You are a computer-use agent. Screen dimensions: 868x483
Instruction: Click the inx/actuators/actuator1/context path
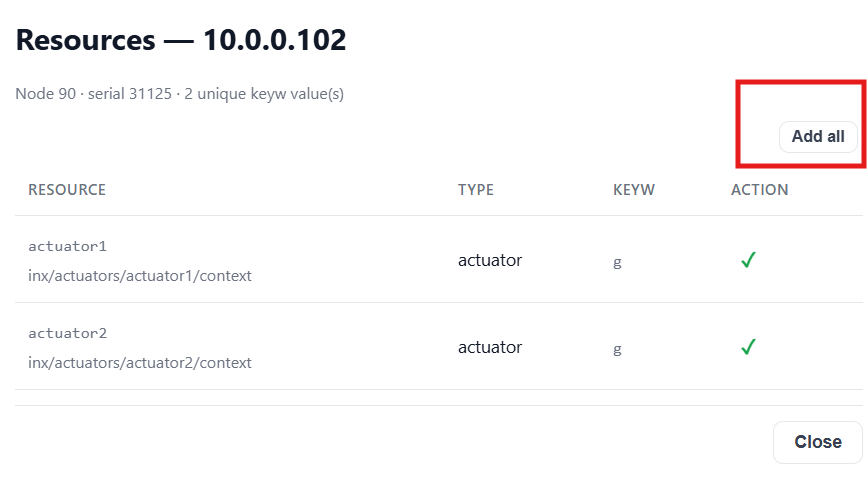point(140,276)
